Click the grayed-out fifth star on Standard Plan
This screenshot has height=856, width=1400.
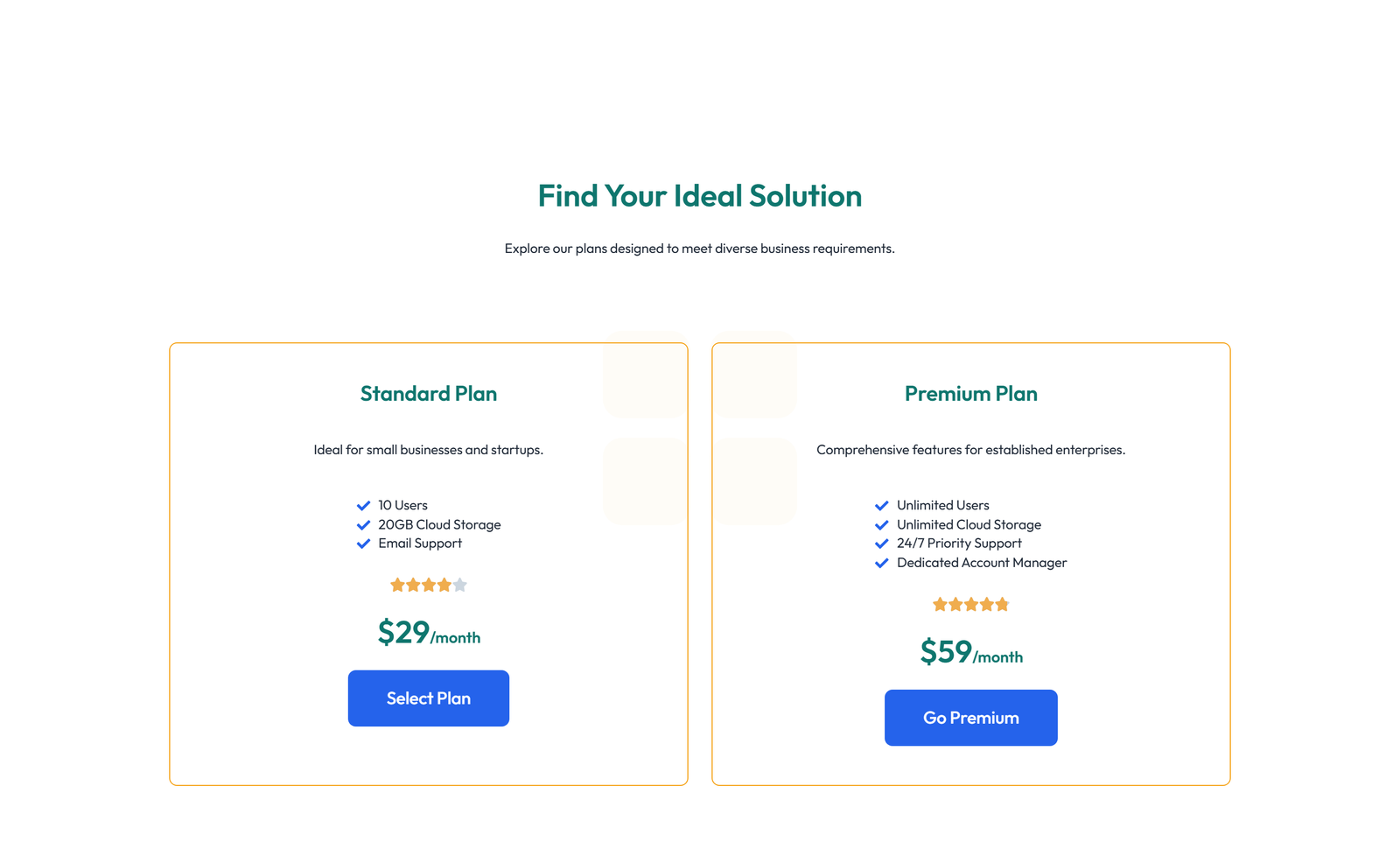pos(461,585)
